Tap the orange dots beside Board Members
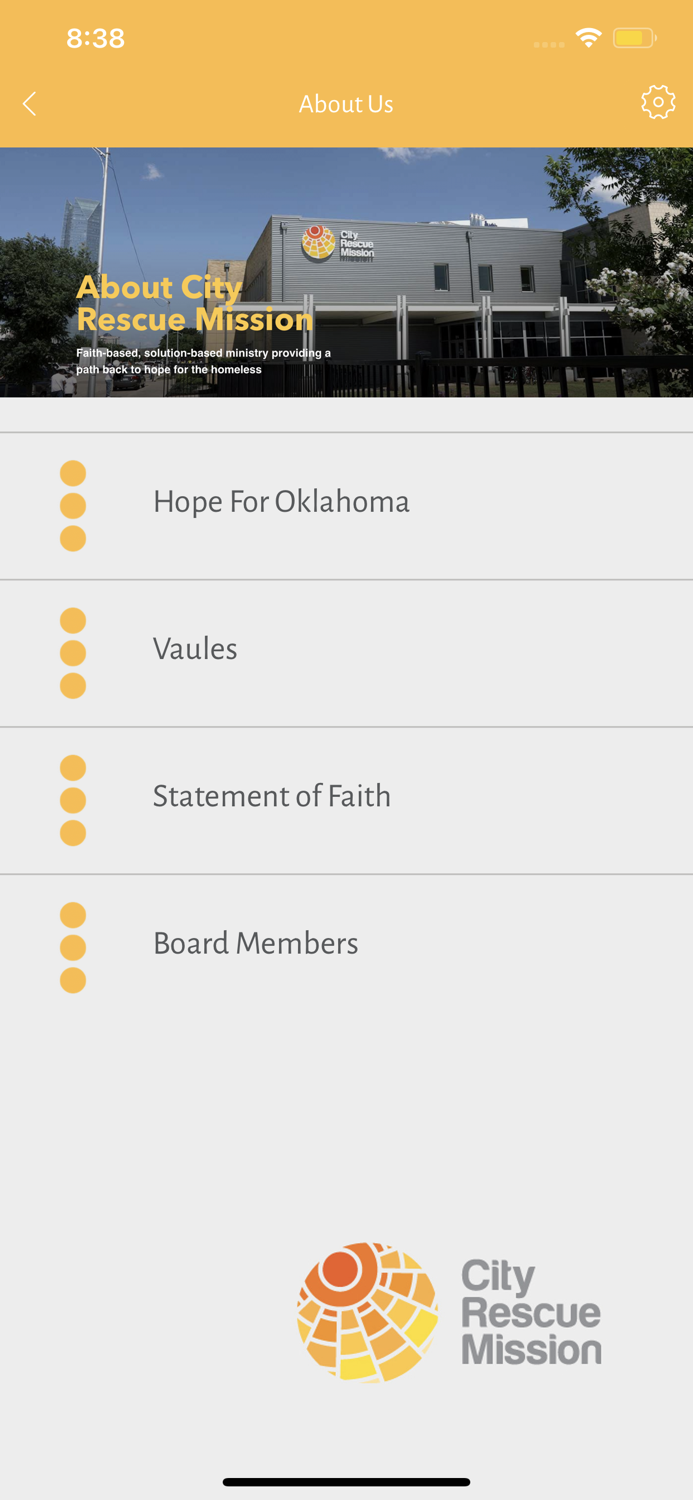 click(x=73, y=945)
